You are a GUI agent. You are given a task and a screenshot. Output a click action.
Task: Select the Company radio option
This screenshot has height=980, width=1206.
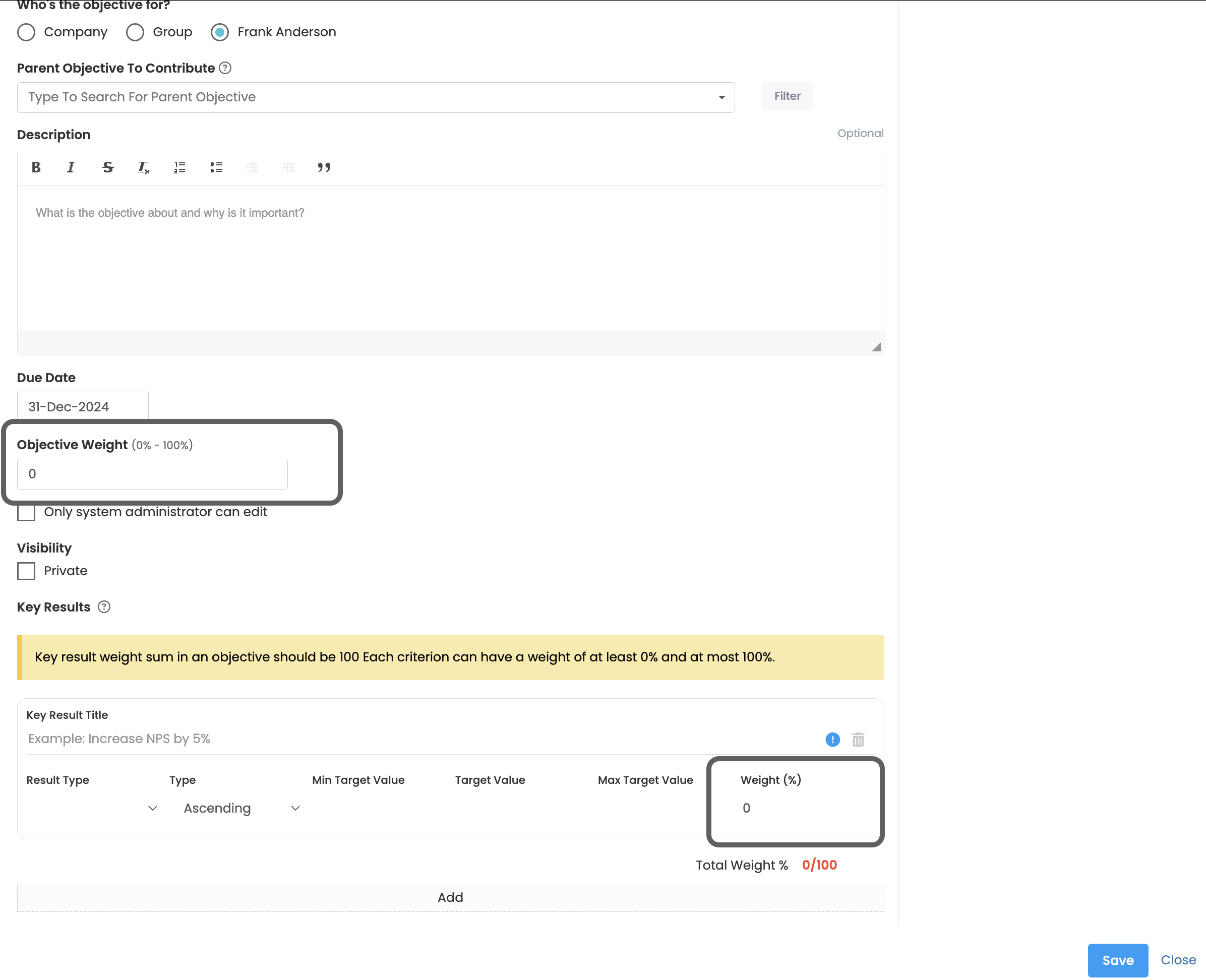coord(27,32)
